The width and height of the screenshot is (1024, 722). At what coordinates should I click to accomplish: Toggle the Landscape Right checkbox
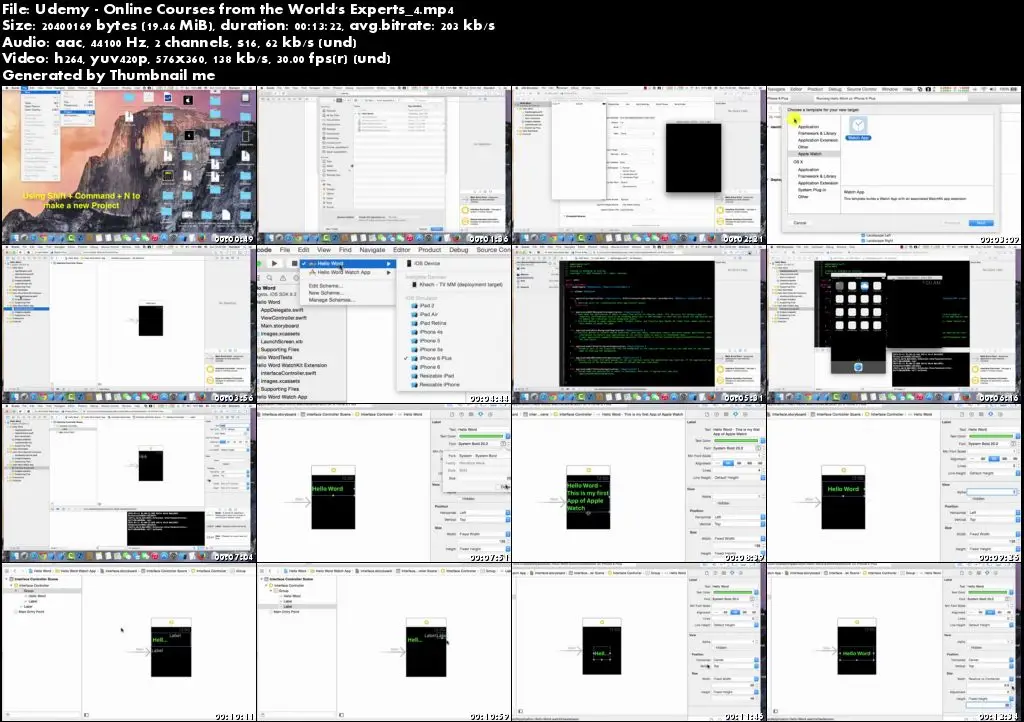(x=863, y=240)
